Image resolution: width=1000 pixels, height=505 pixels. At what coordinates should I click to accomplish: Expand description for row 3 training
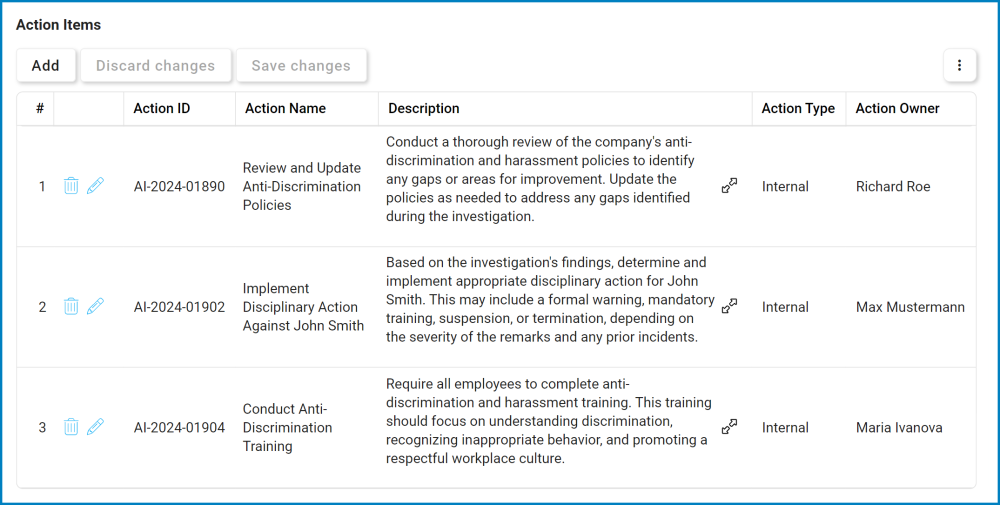(730, 427)
